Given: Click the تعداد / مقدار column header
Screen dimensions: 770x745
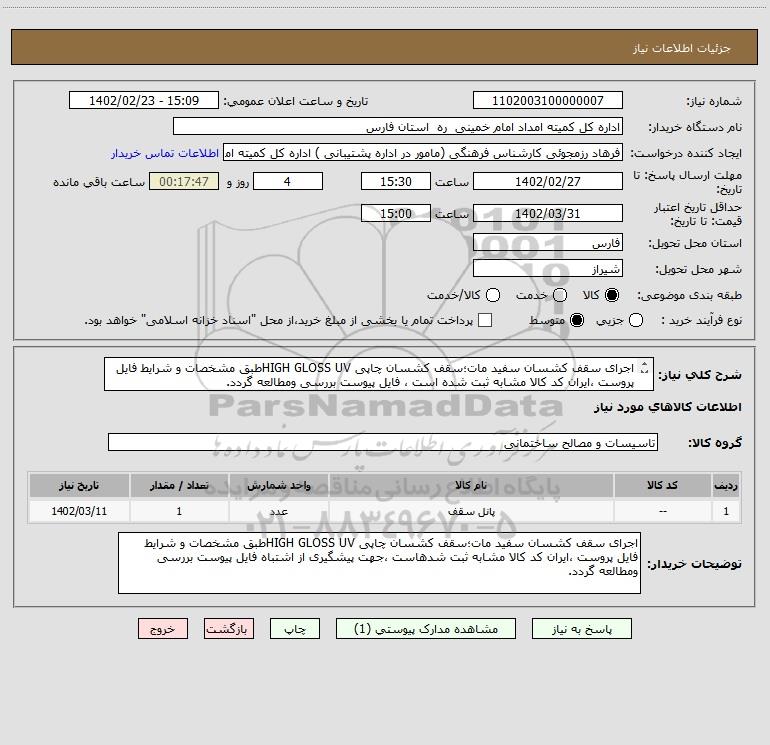Looking at the screenshot, I should (x=179, y=485).
